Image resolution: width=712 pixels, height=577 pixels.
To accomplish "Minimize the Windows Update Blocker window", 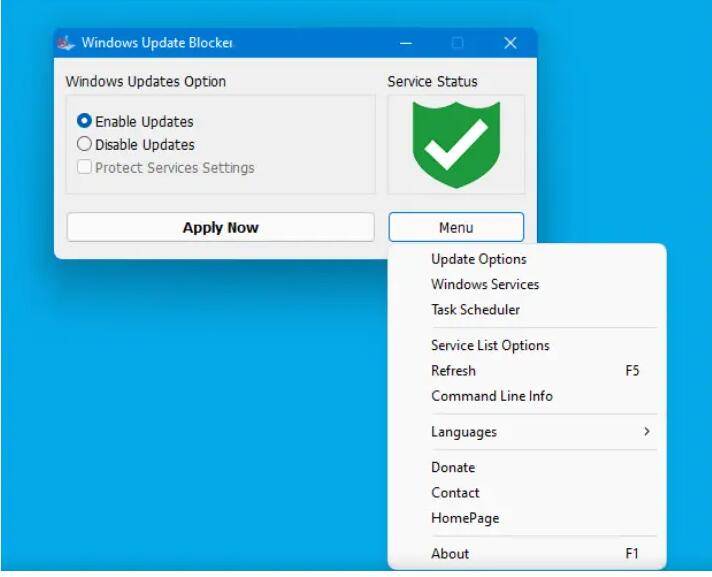I will [406, 43].
